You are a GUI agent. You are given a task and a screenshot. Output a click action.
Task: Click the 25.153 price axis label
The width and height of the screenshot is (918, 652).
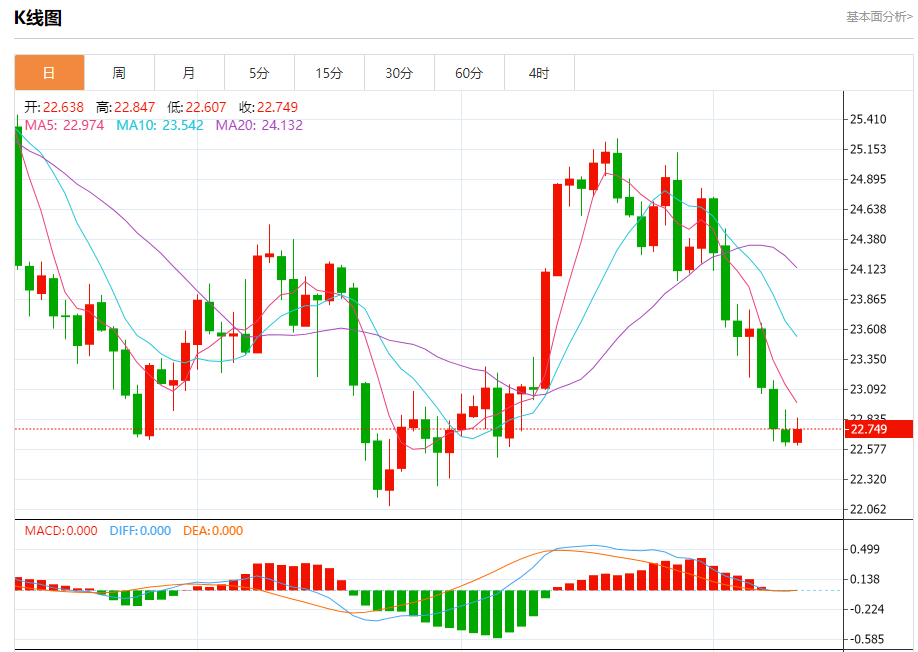[x=868, y=149]
